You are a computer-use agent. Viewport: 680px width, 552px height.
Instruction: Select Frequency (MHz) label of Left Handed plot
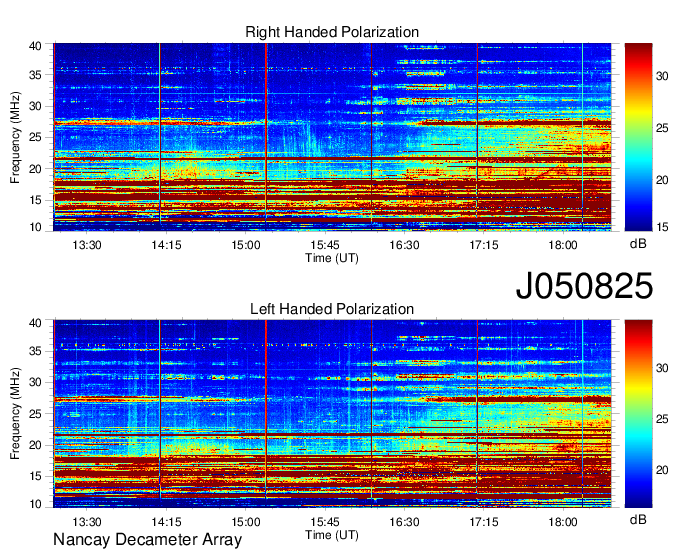(15, 414)
